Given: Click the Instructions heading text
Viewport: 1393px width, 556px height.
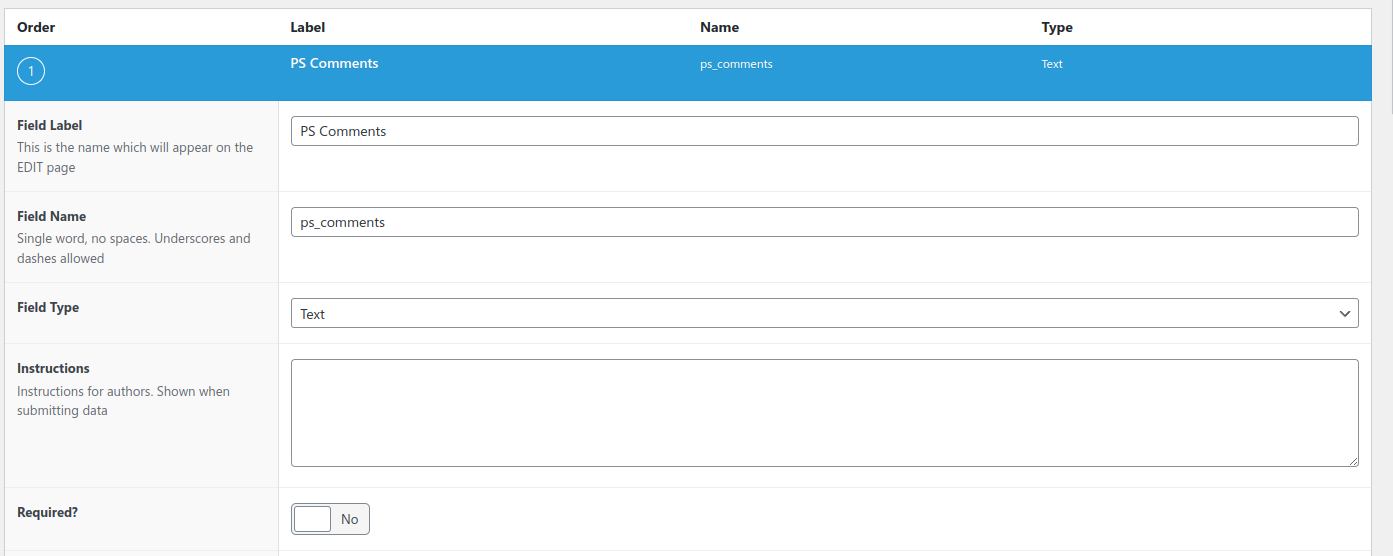Looking at the screenshot, I should pyautogui.click(x=53, y=368).
